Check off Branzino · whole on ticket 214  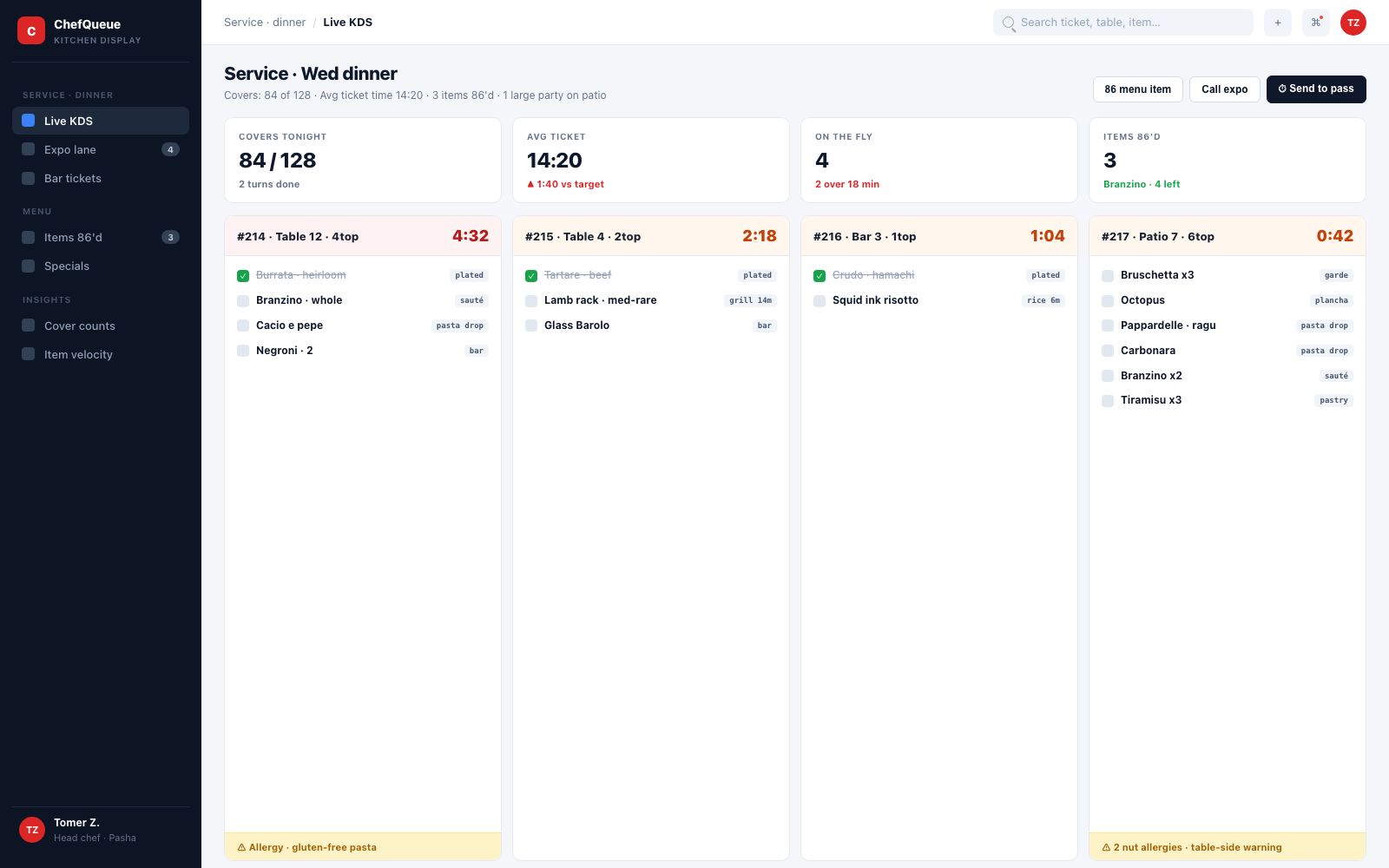(243, 301)
